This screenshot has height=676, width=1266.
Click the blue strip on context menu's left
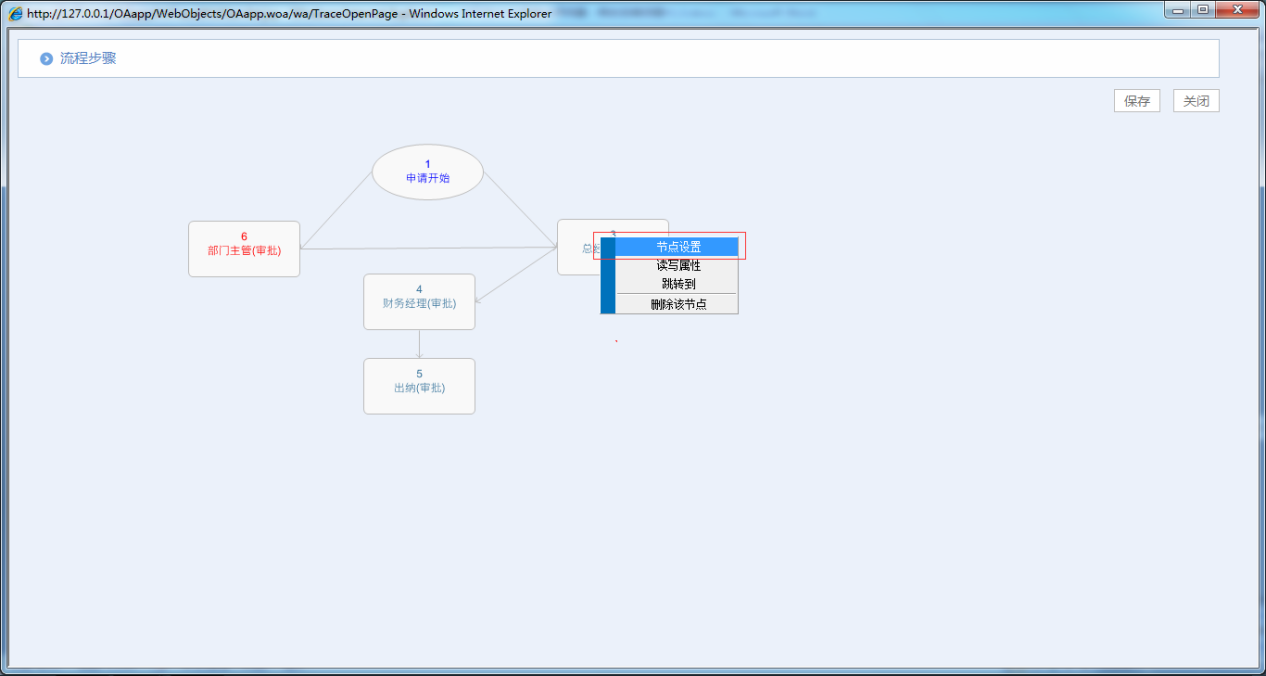click(608, 276)
